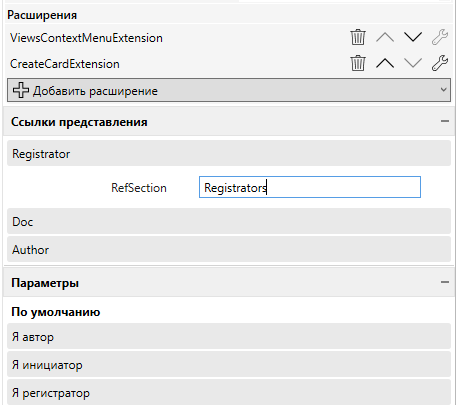Delete the ViewsContextMenuExtension via trash icon
Viewport: 456px width, 405px height.
tap(358, 37)
